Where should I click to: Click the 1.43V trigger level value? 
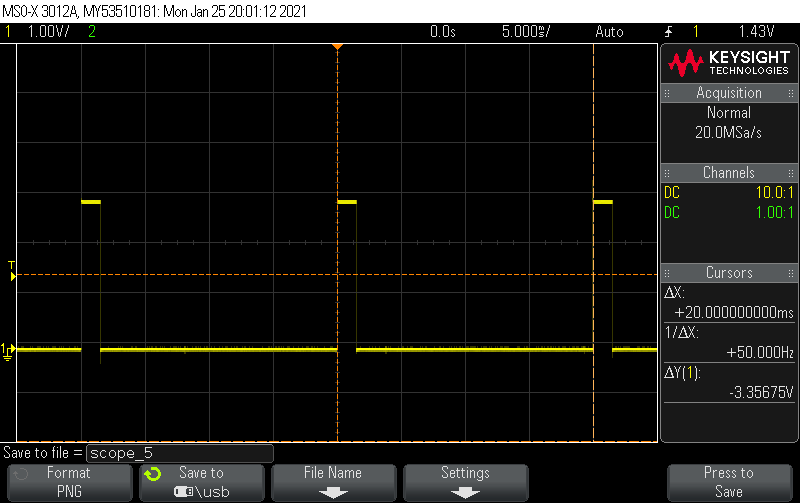pos(757,32)
